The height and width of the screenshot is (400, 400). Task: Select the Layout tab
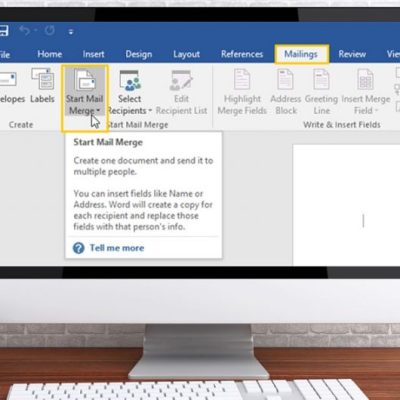point(186,54)
